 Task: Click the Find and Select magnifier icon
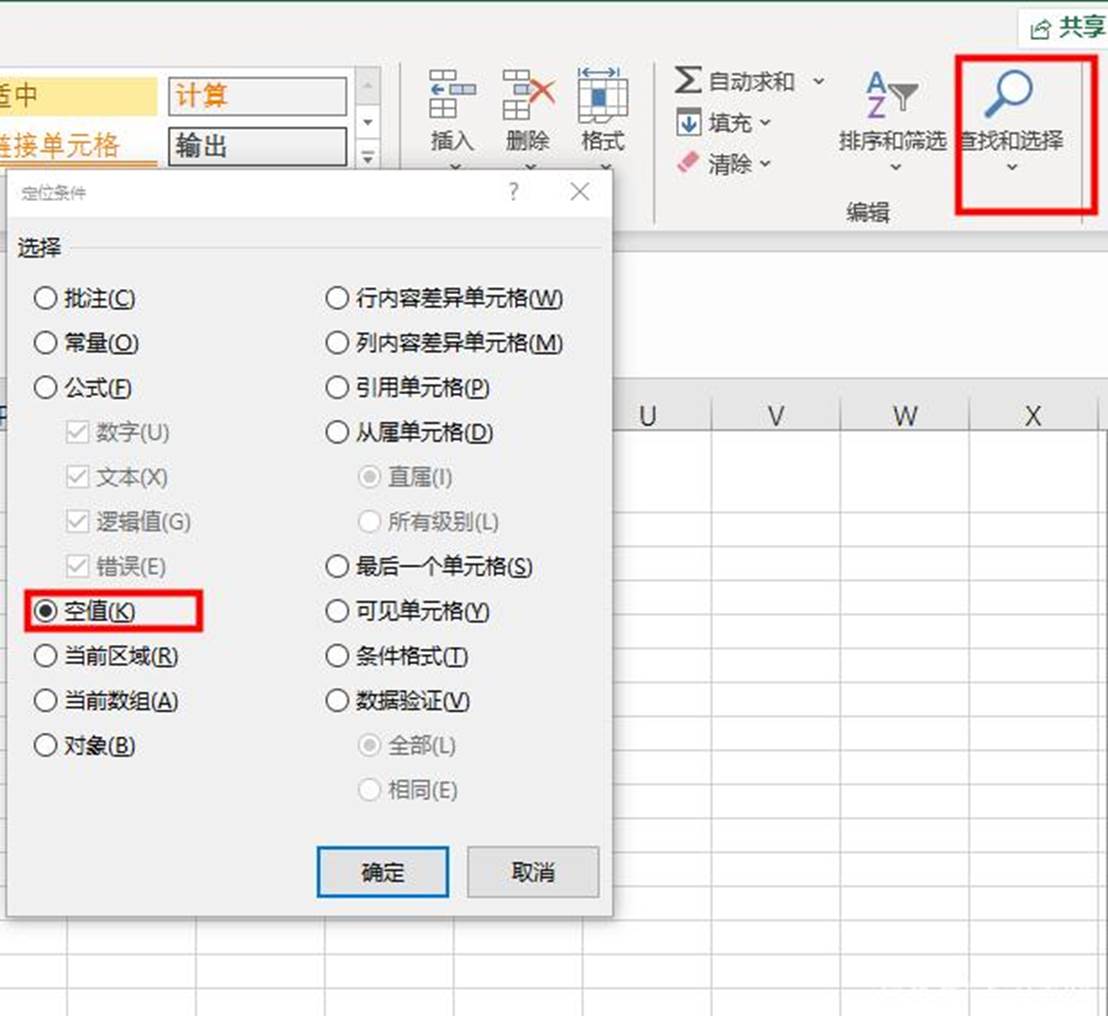pos(1009,93)
